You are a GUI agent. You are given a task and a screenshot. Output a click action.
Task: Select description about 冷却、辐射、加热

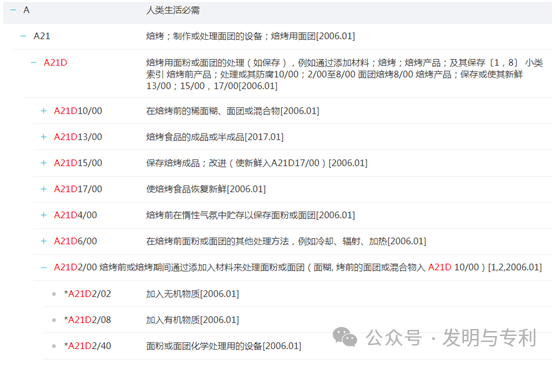tap(286, 241)
